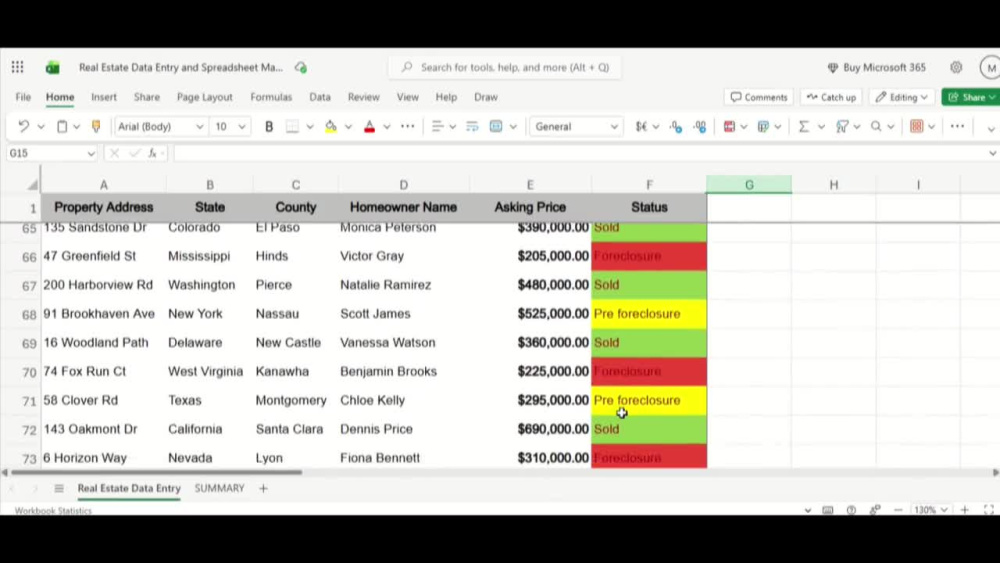Click Format as Table icon
This screenshot has width=1000, height=563.
[x=763, y=126]
